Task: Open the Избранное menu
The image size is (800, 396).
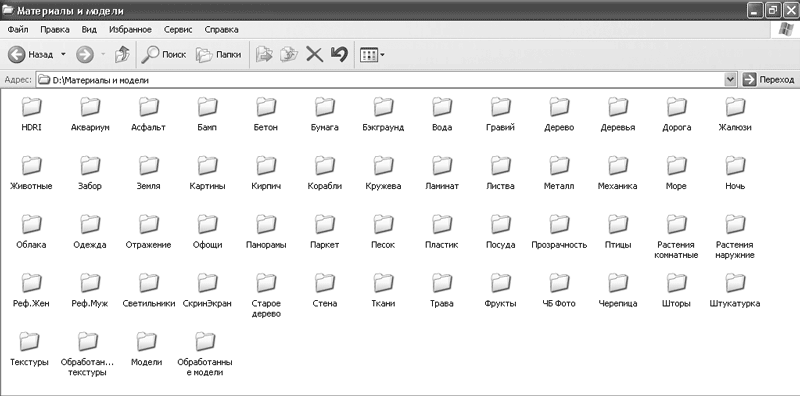Action: [x=131, y=30]
